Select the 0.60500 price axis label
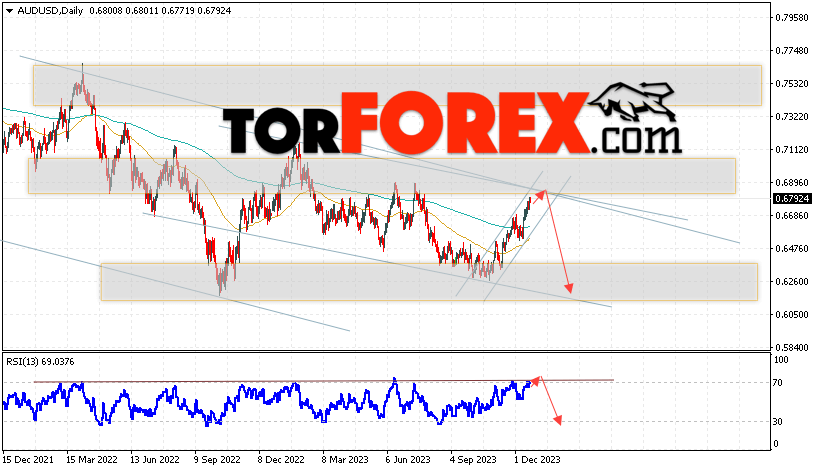Image resolution: width=816 pixels, height=471 pixels. (792, 315)
